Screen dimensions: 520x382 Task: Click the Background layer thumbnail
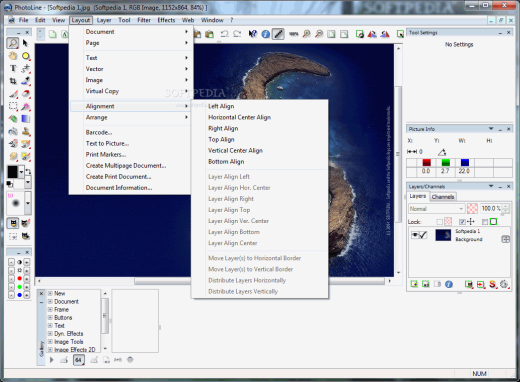pos(443,235)
